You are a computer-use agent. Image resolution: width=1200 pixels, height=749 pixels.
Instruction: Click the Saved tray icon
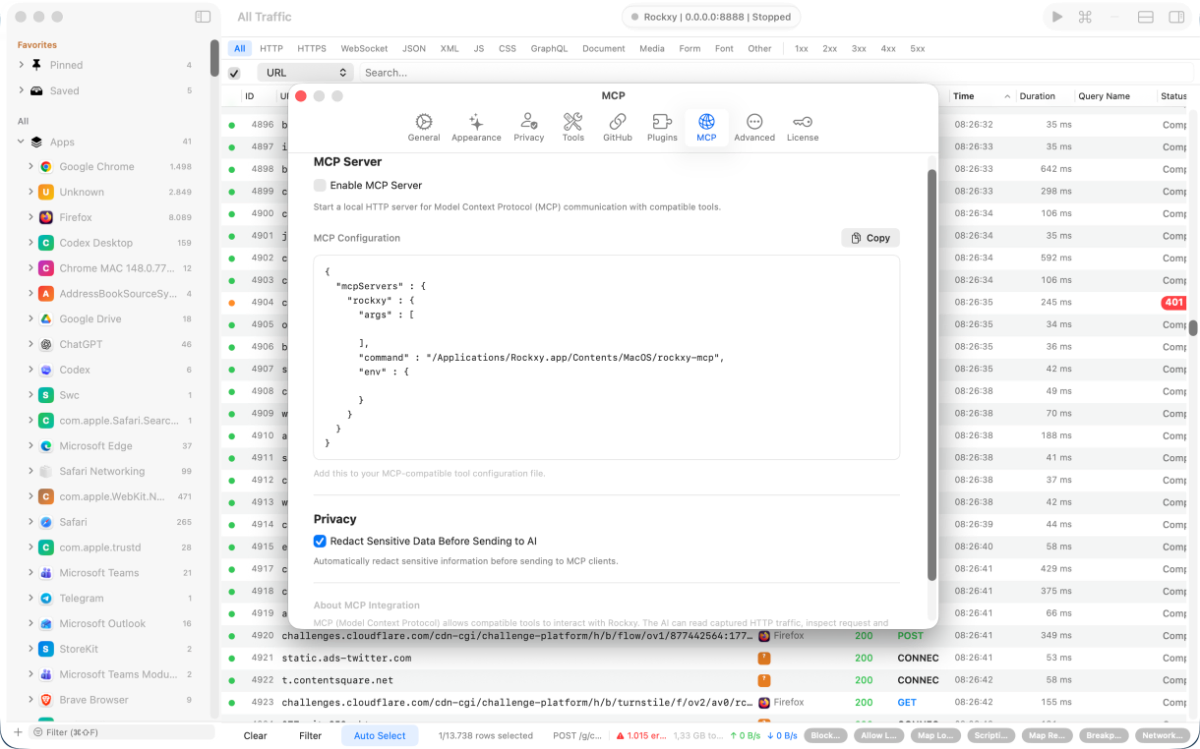(37, 91)
